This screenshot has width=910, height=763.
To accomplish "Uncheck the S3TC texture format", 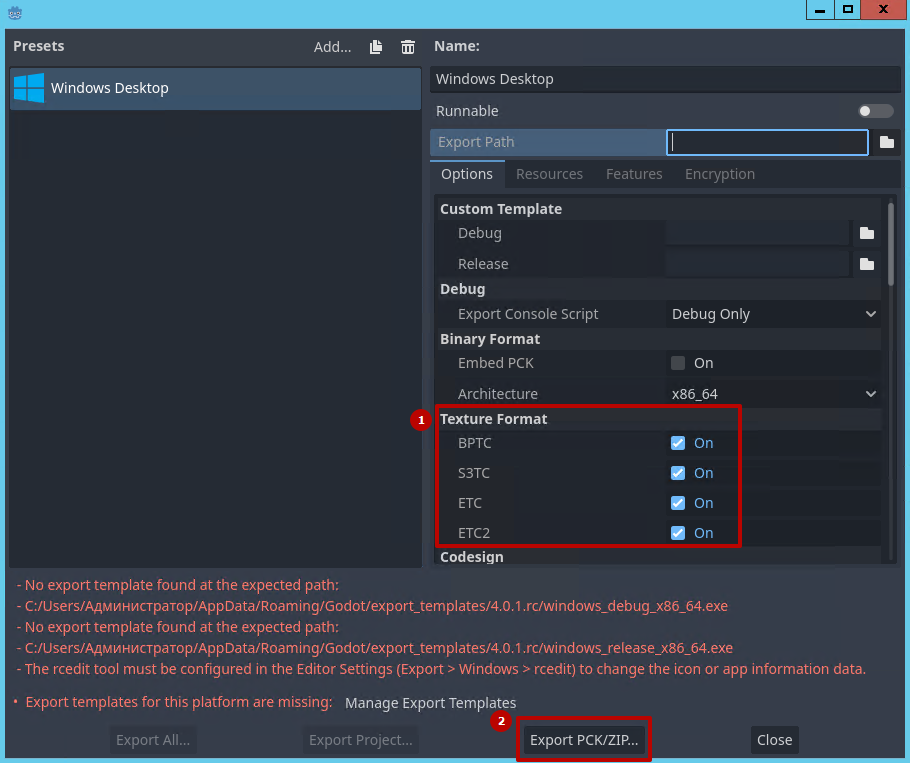I will tap(678, 473).
